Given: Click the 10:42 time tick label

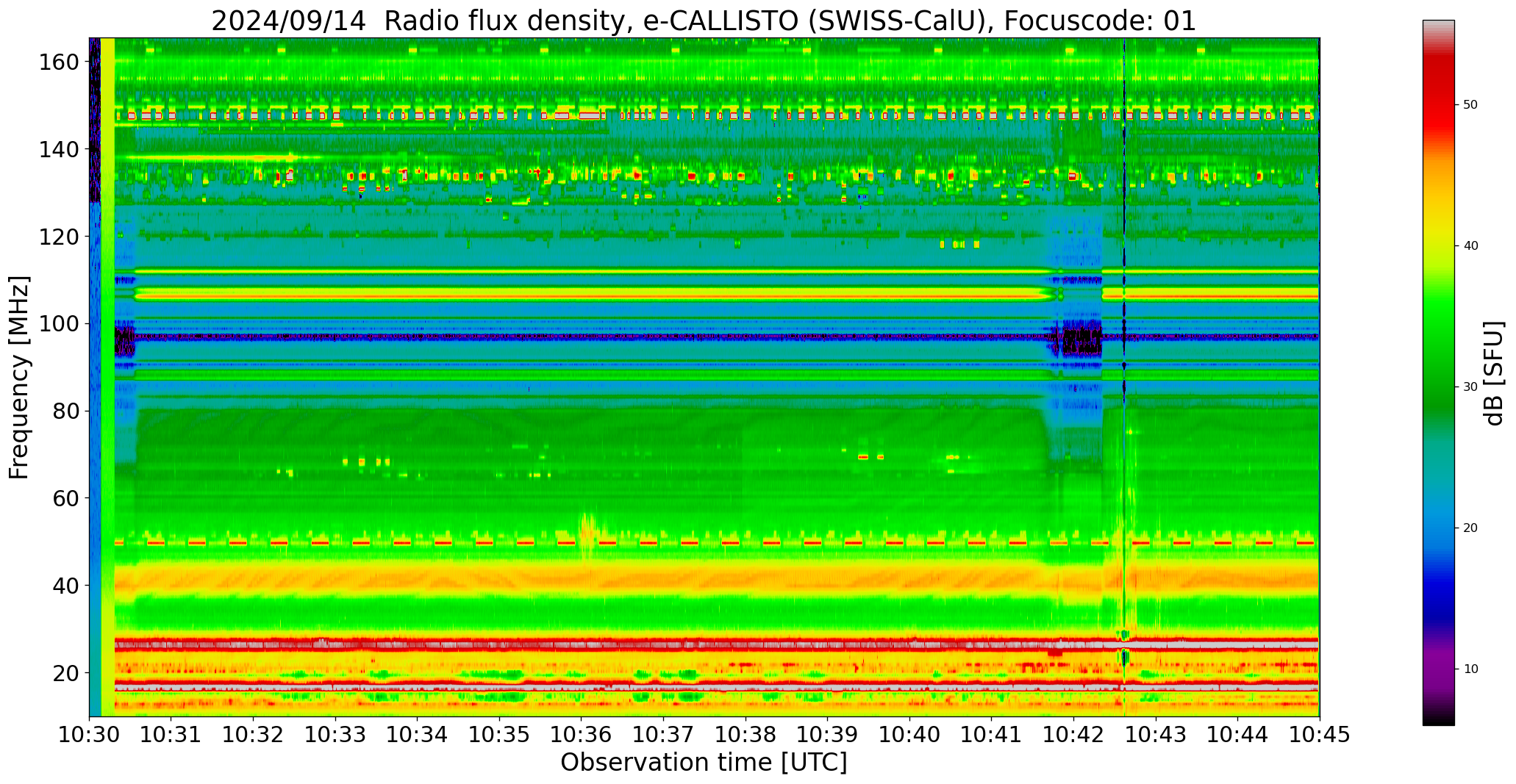Looking at the screenshot, I should pos(1073,735).
